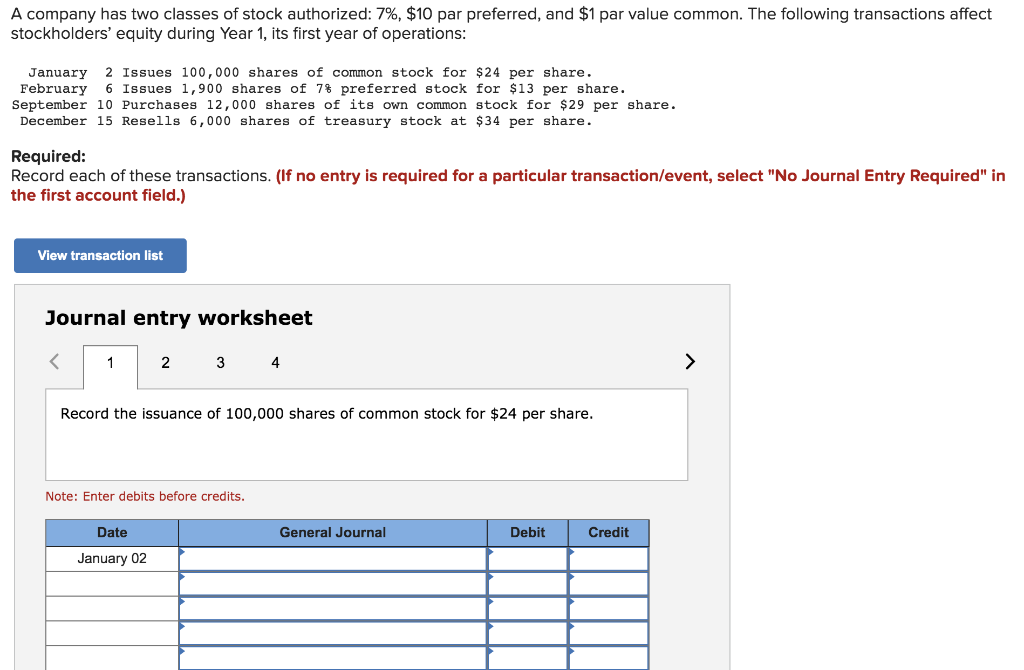Viewport: 1024px width, 670px height.
Task: Open General Journal account dropdown in fourth row
Action: tap(332, 633)
